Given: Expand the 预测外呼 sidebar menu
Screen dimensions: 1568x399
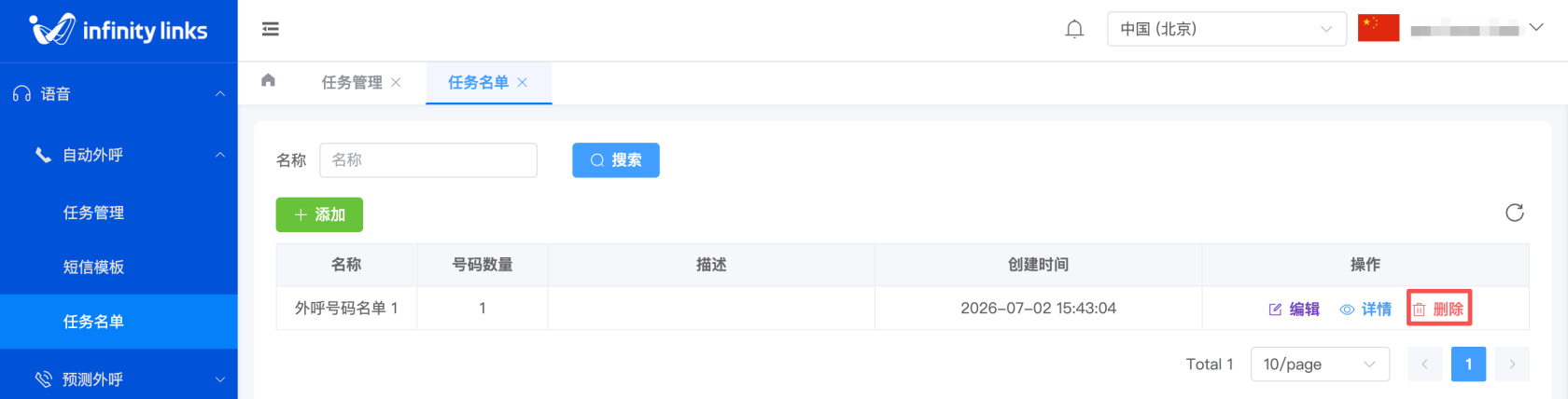Looking at the screenshot, I should point(119,378).
